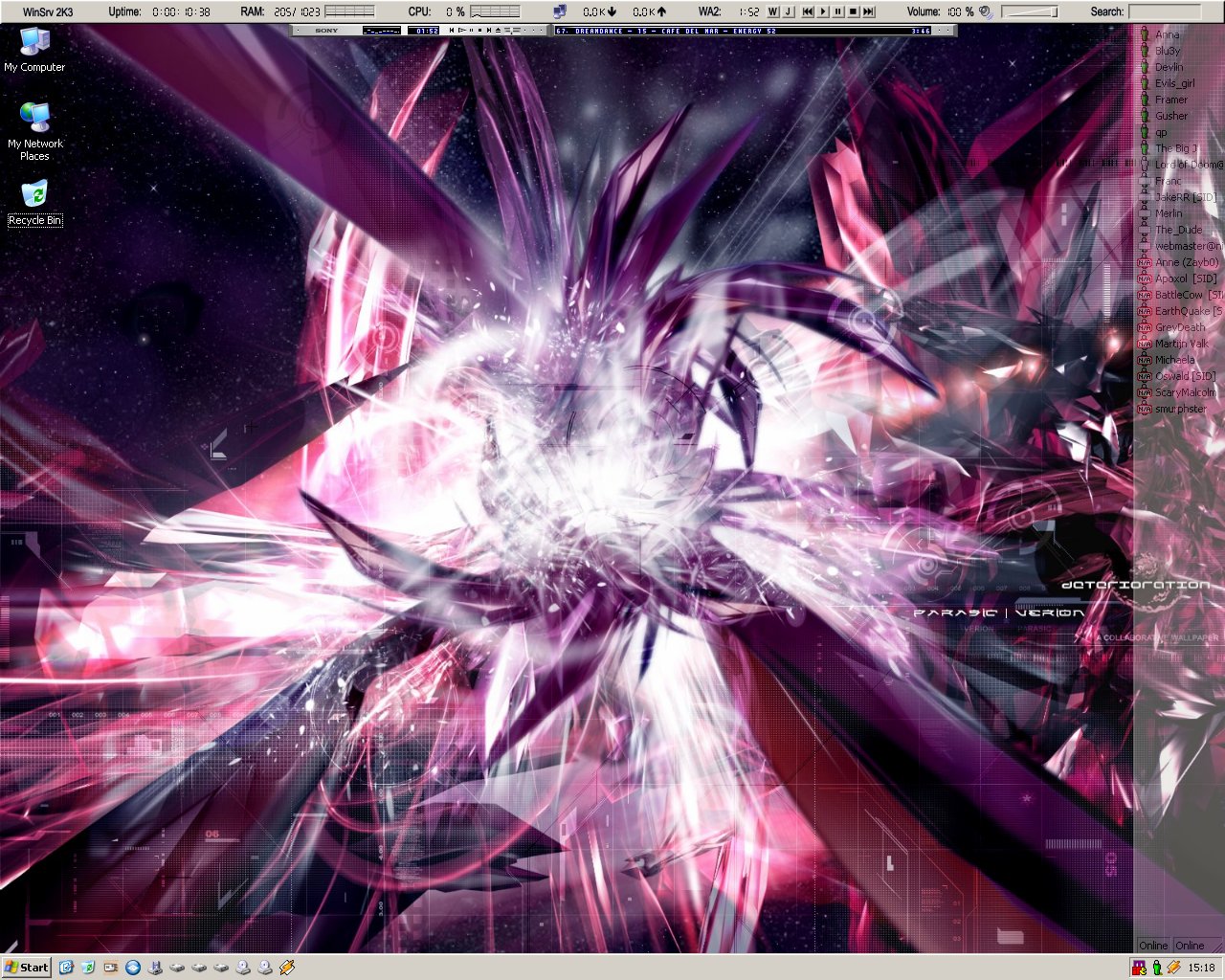Click the first quick launch icon beside Start

tap(66, 968)
